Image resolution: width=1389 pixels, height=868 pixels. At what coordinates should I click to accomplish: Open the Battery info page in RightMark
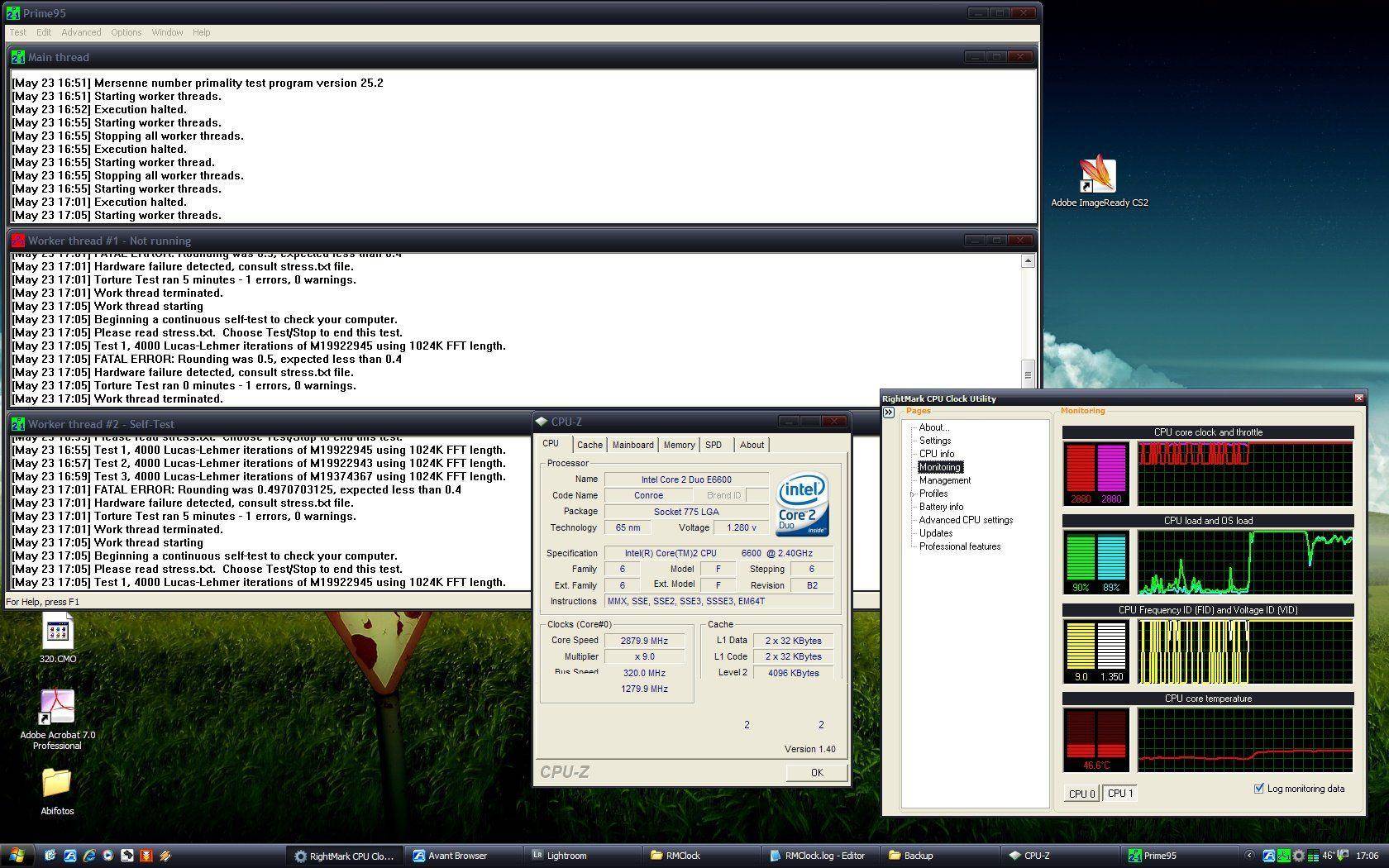[x=941, y=507]
